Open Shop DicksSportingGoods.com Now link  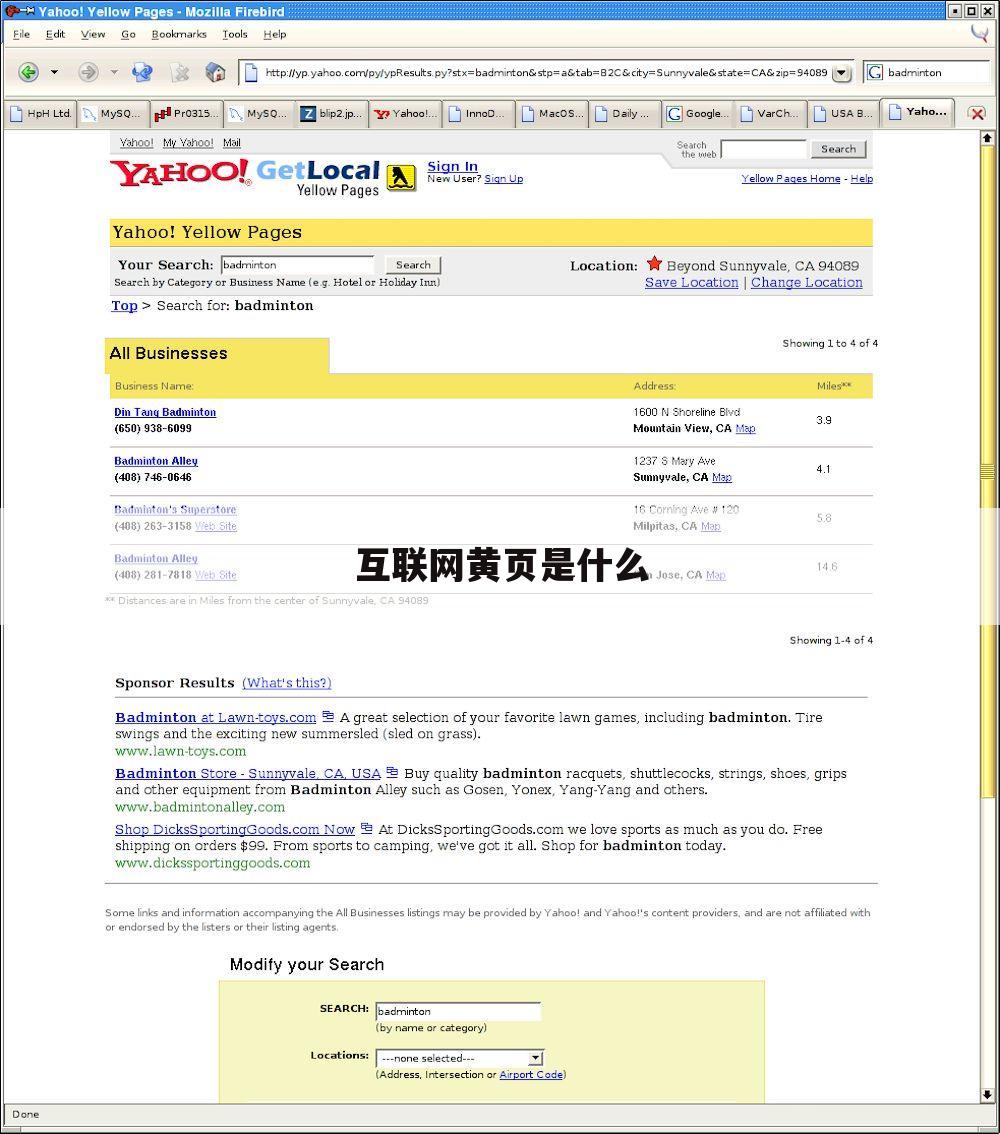[x=235, y=830]
